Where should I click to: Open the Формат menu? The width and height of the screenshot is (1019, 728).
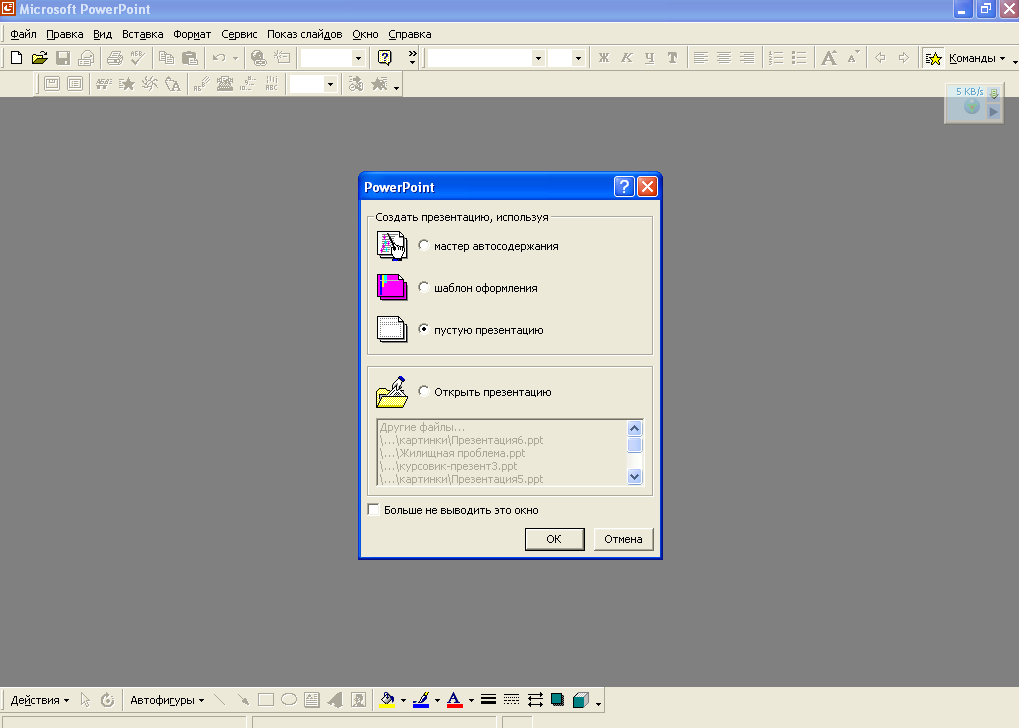192,34
